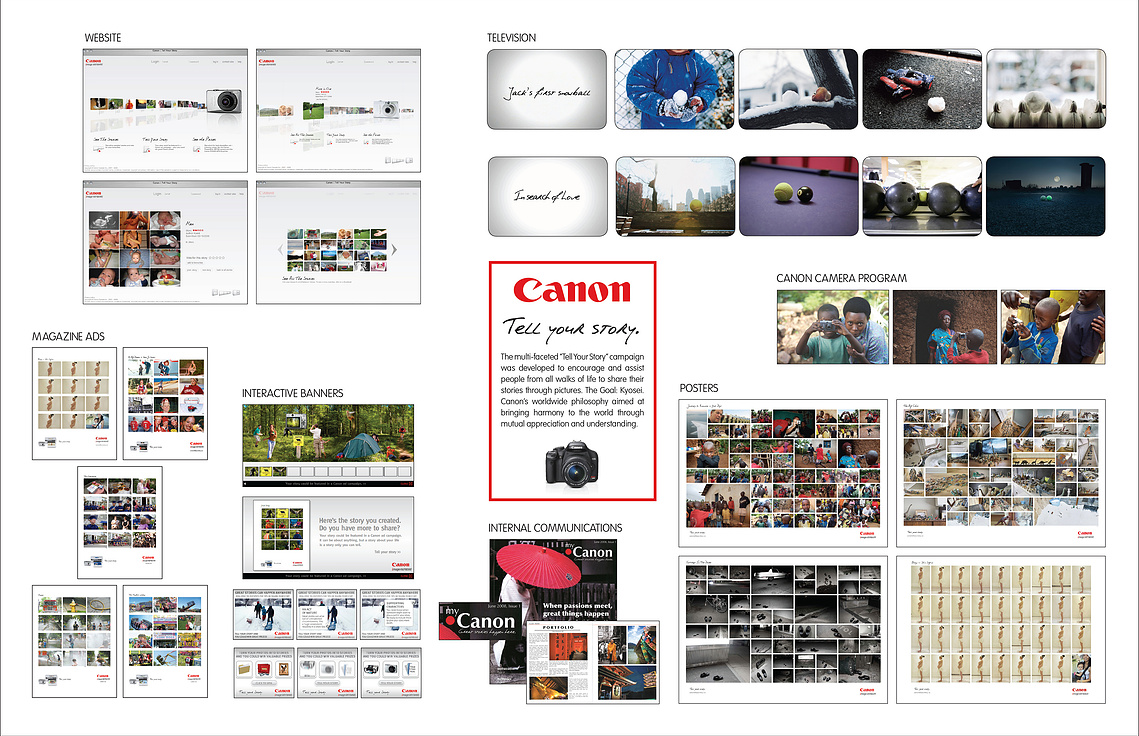The image size is (1139, 736).
Task: Click the POSTERS heading
Action: pyautogui.click(x=699, y=388)
